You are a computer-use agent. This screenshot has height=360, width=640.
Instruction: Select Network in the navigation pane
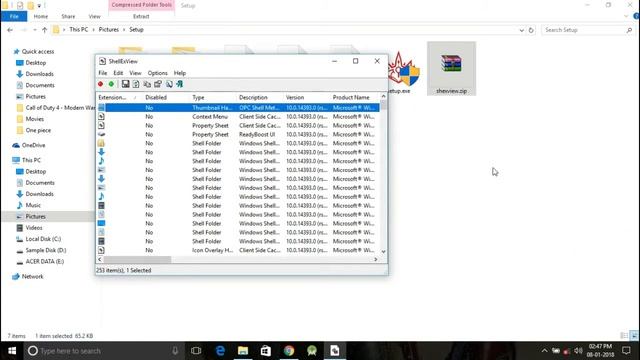(x=32, y=277)
